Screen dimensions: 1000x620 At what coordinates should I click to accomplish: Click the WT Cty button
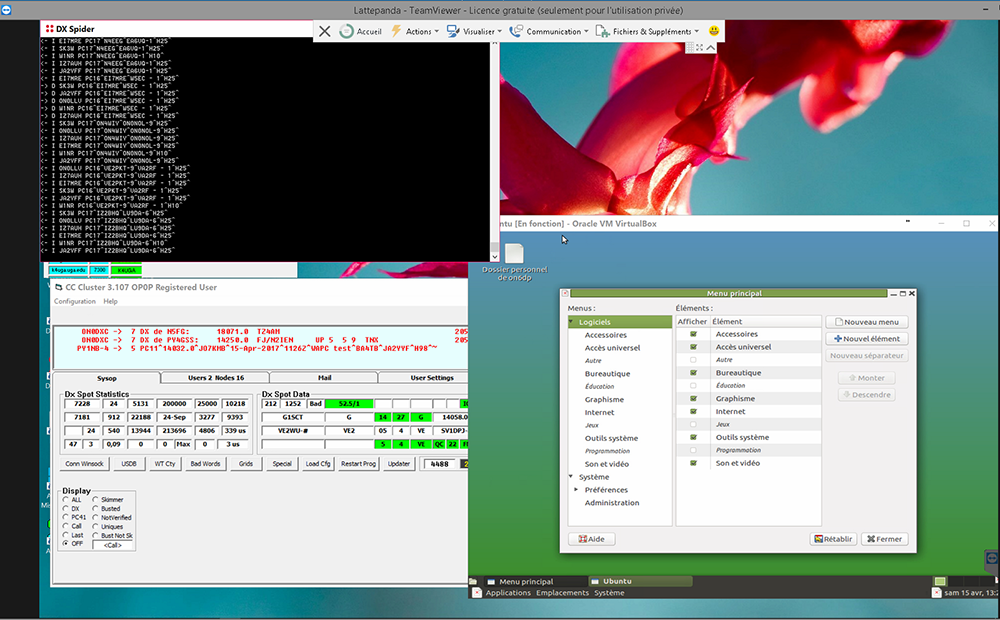[165, 464]
